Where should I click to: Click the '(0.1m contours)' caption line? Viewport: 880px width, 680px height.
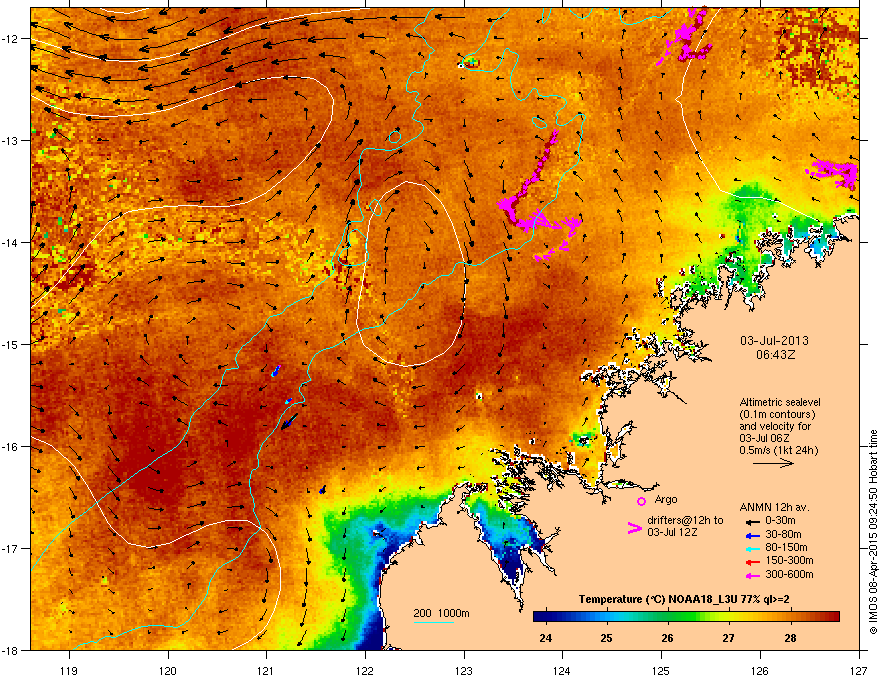coord(777,415)
